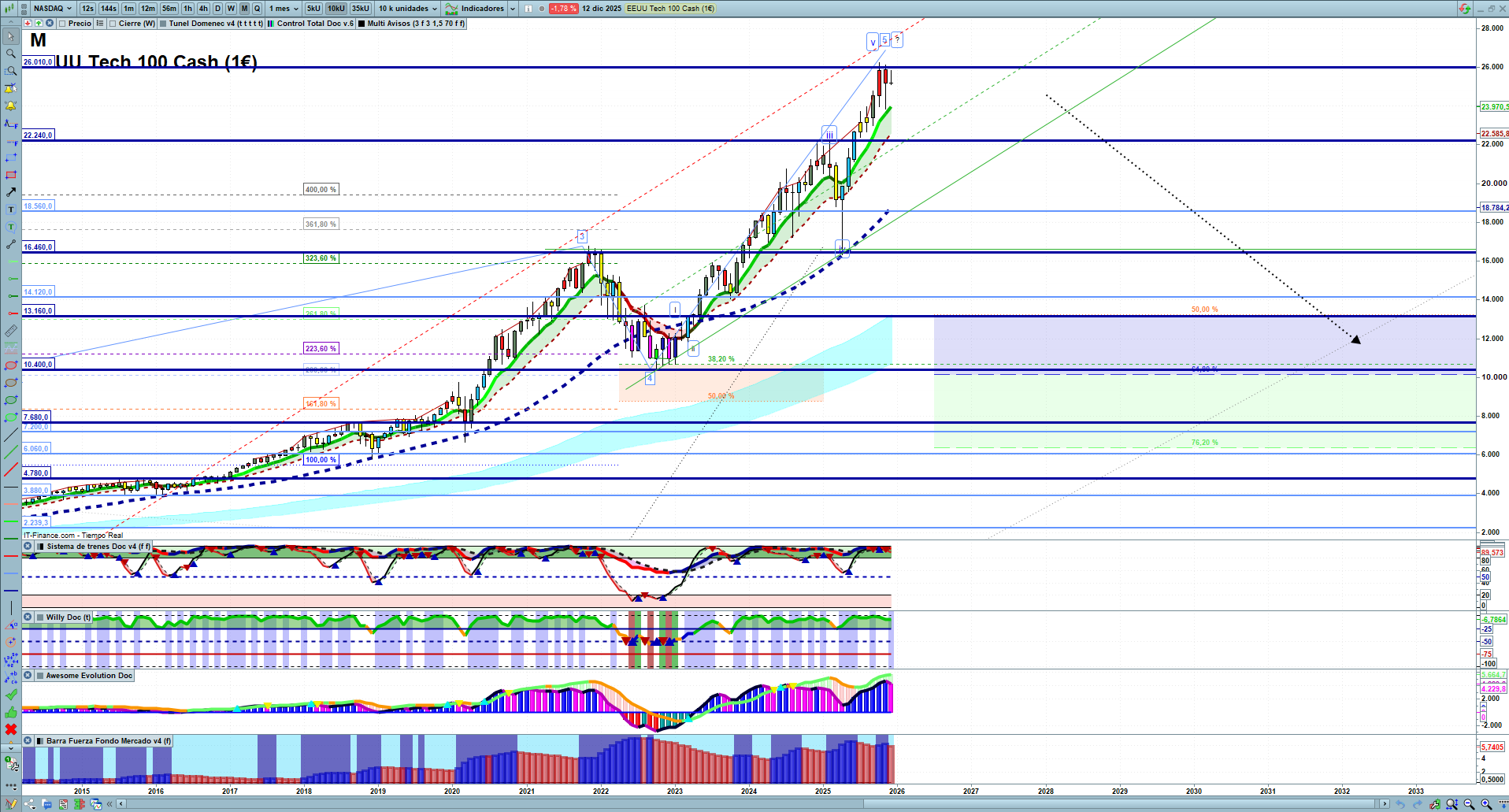This screenshot has height=812, width=1509.
Task: Toggle the Cierre (W) checkbox
Action: pos(113,24)
